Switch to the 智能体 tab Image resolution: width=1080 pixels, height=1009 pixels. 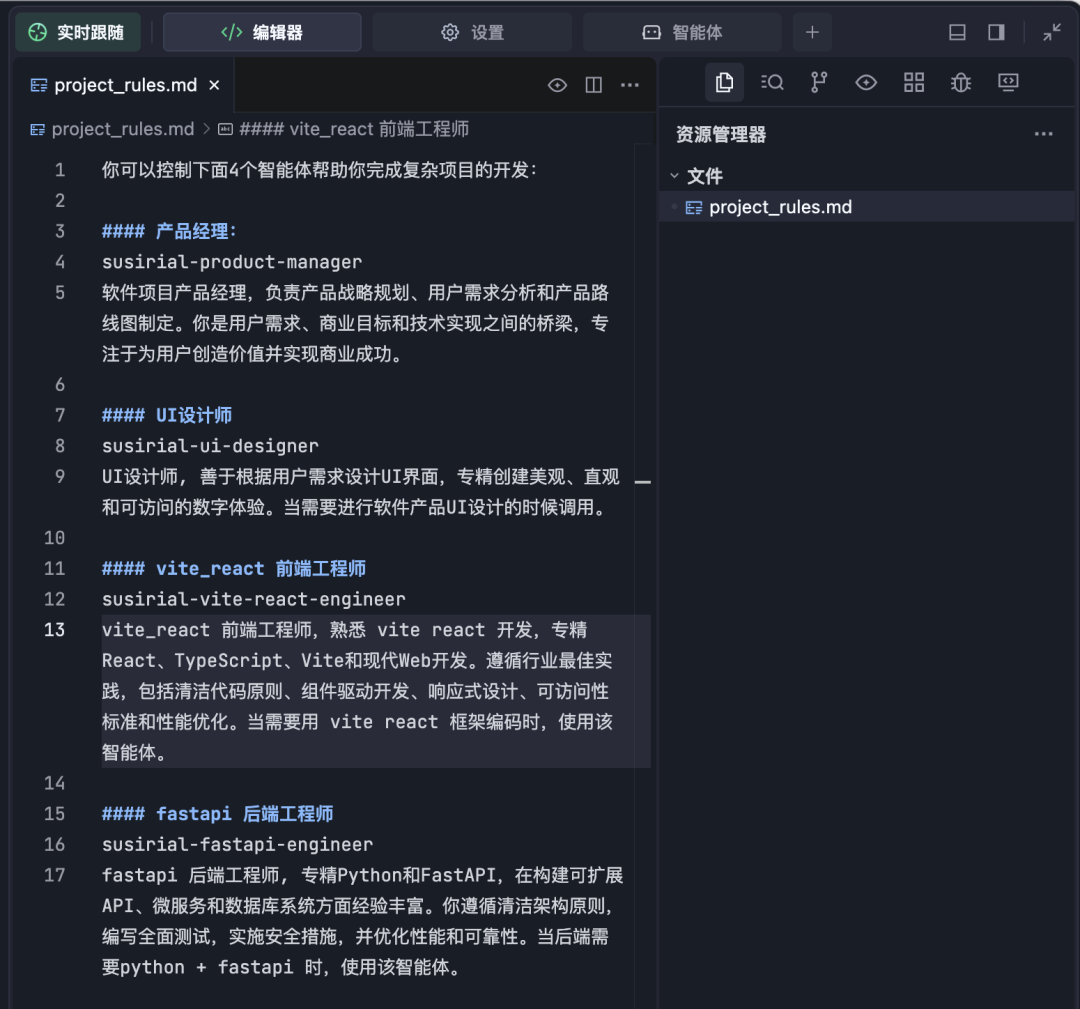[682, 32]
